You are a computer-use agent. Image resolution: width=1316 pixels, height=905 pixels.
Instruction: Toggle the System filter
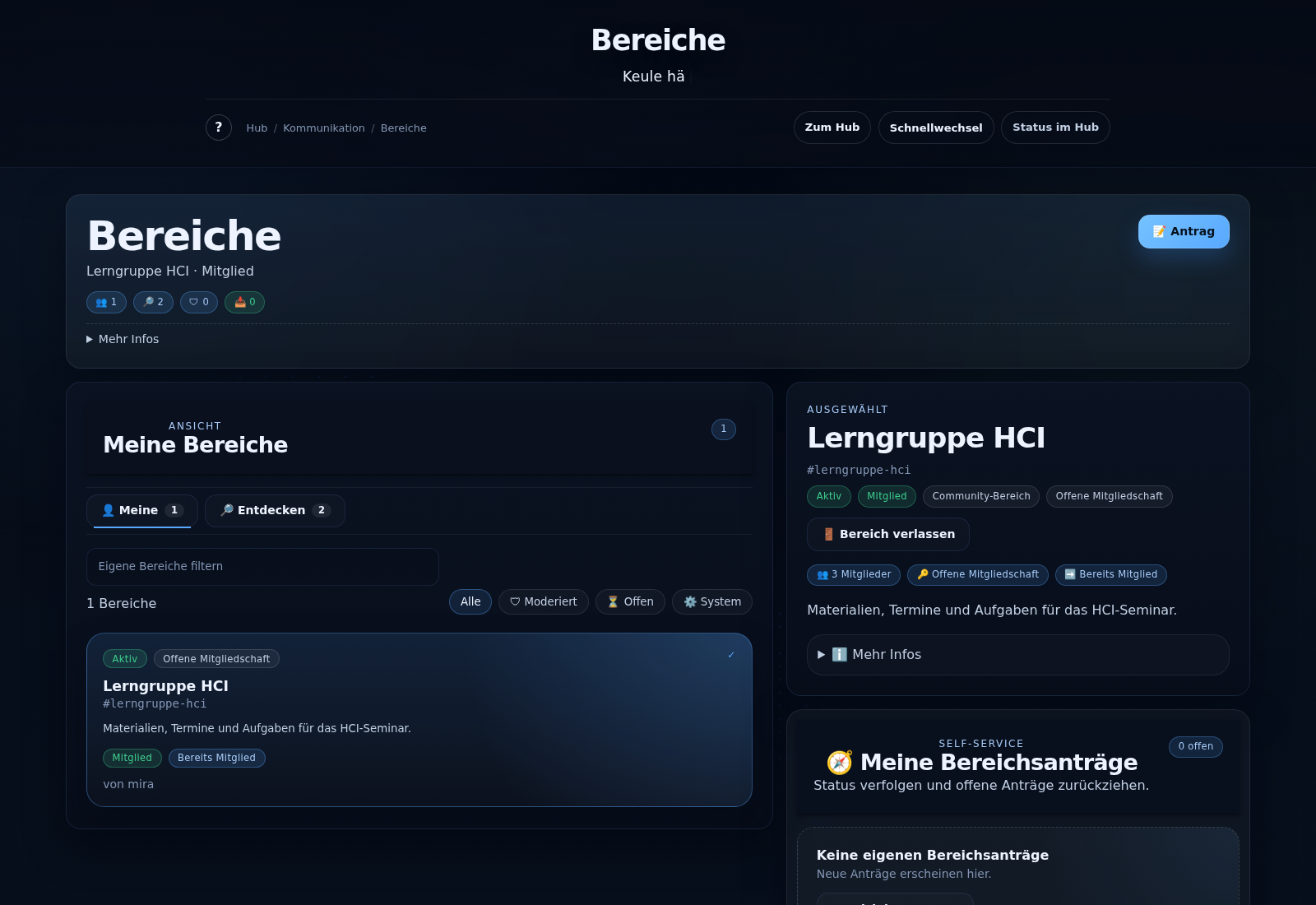point(711,601)
